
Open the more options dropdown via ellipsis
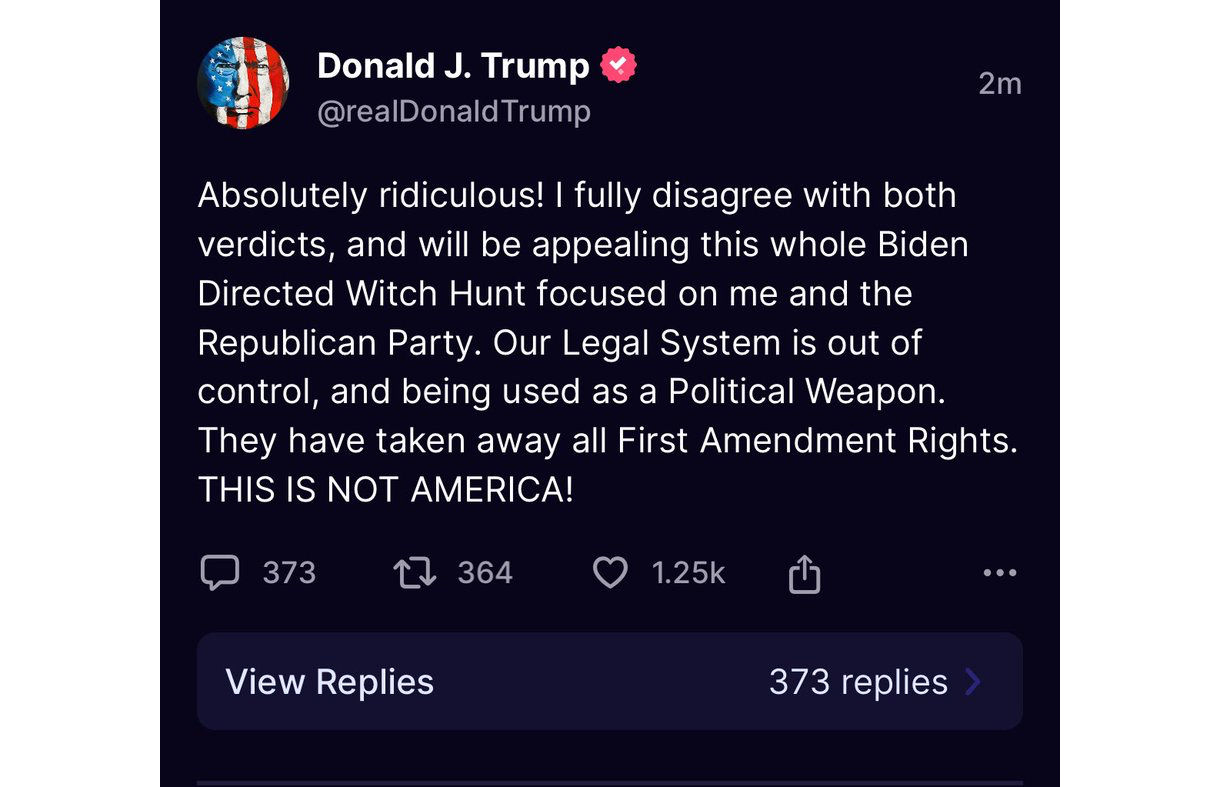click(x=999, y=572)
